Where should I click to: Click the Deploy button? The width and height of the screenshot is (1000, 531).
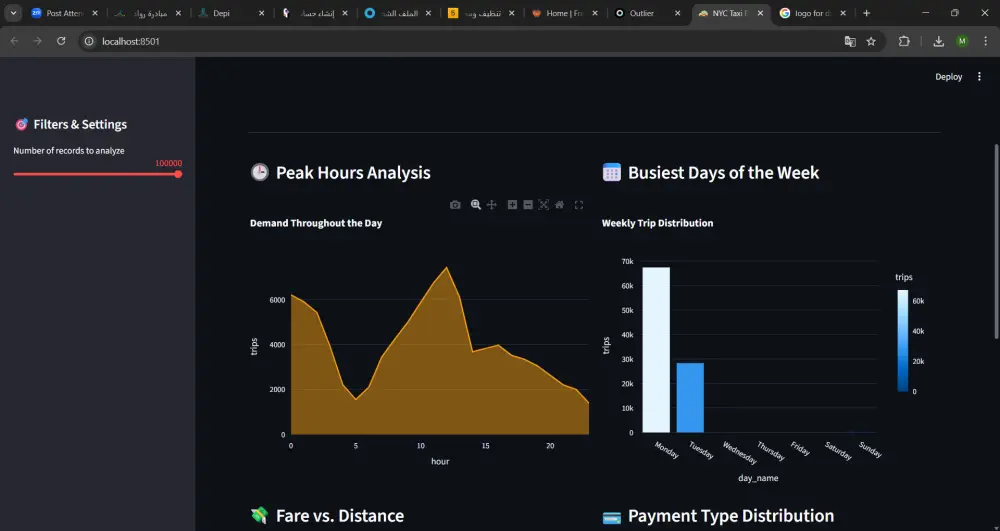948,77
